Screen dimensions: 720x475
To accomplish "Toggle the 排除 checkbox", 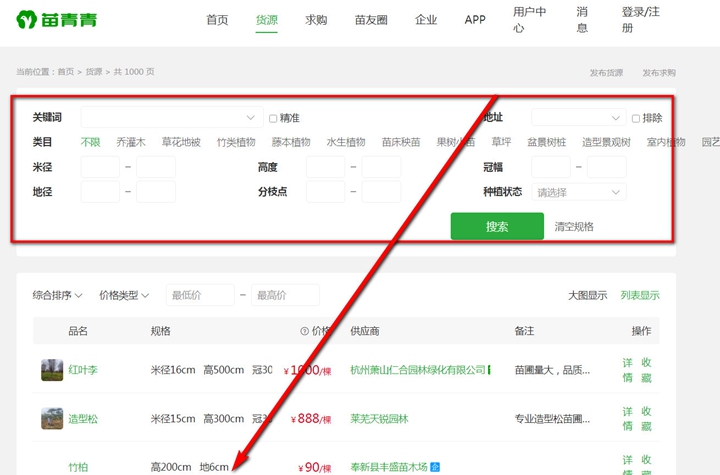I will click(636, 118).
